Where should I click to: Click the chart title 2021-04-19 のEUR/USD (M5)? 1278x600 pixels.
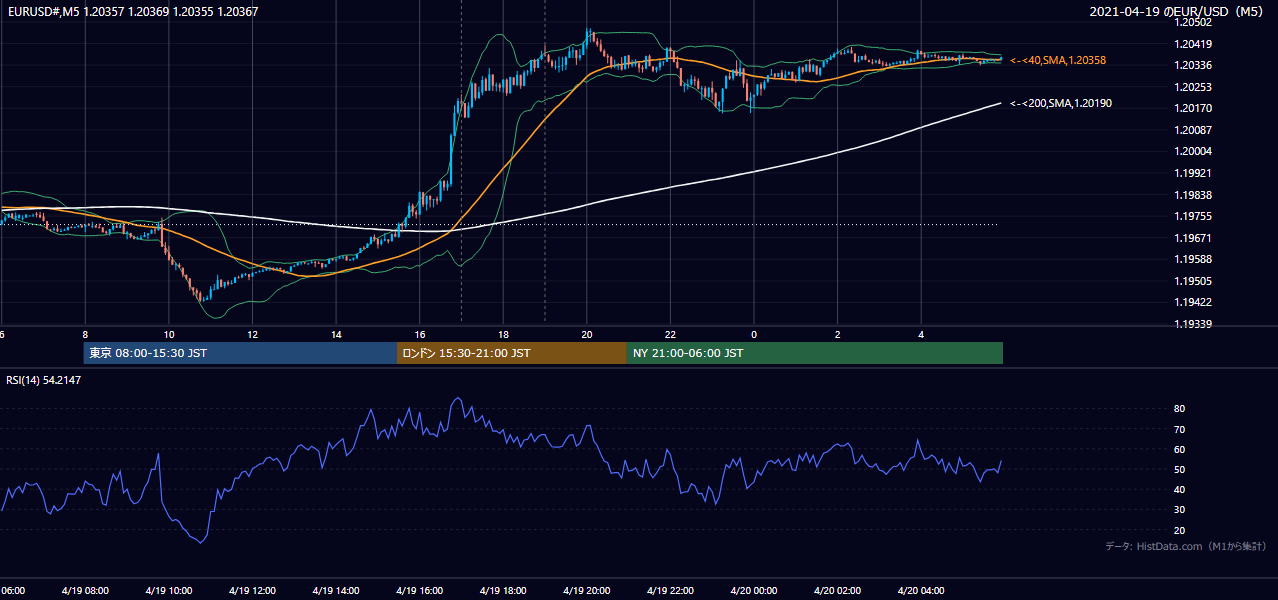(1178, 12)
